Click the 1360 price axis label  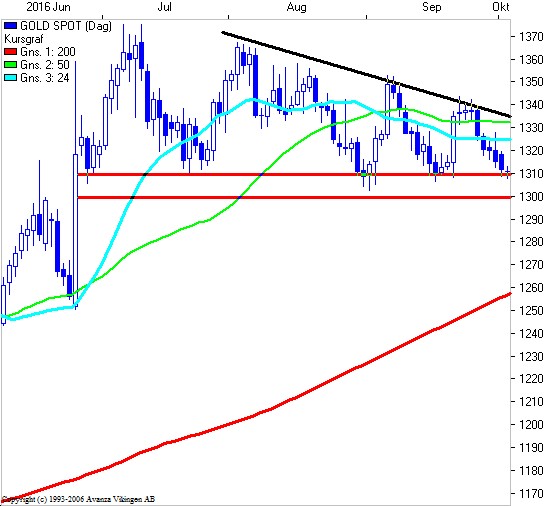[x=531, y=60]
